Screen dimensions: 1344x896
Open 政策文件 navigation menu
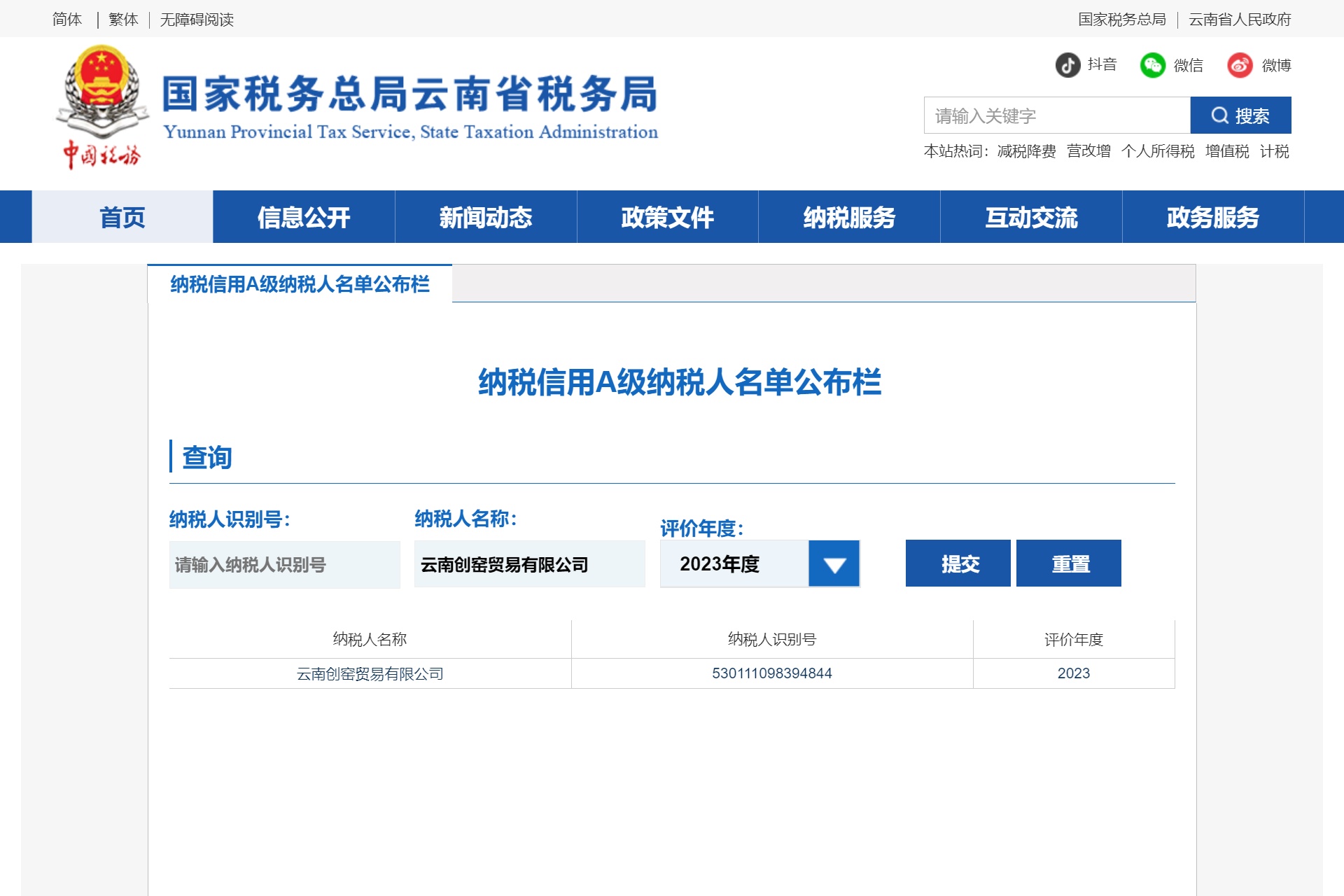click(668, 217)
